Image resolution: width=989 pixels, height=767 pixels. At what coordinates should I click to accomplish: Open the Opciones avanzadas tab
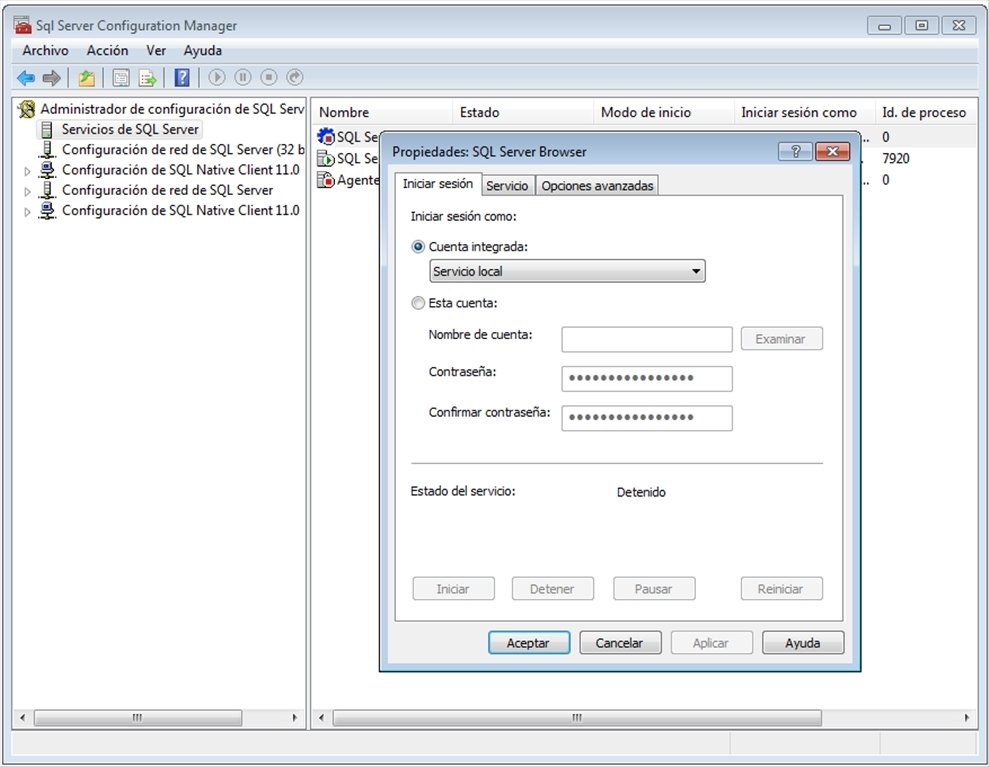597,185
